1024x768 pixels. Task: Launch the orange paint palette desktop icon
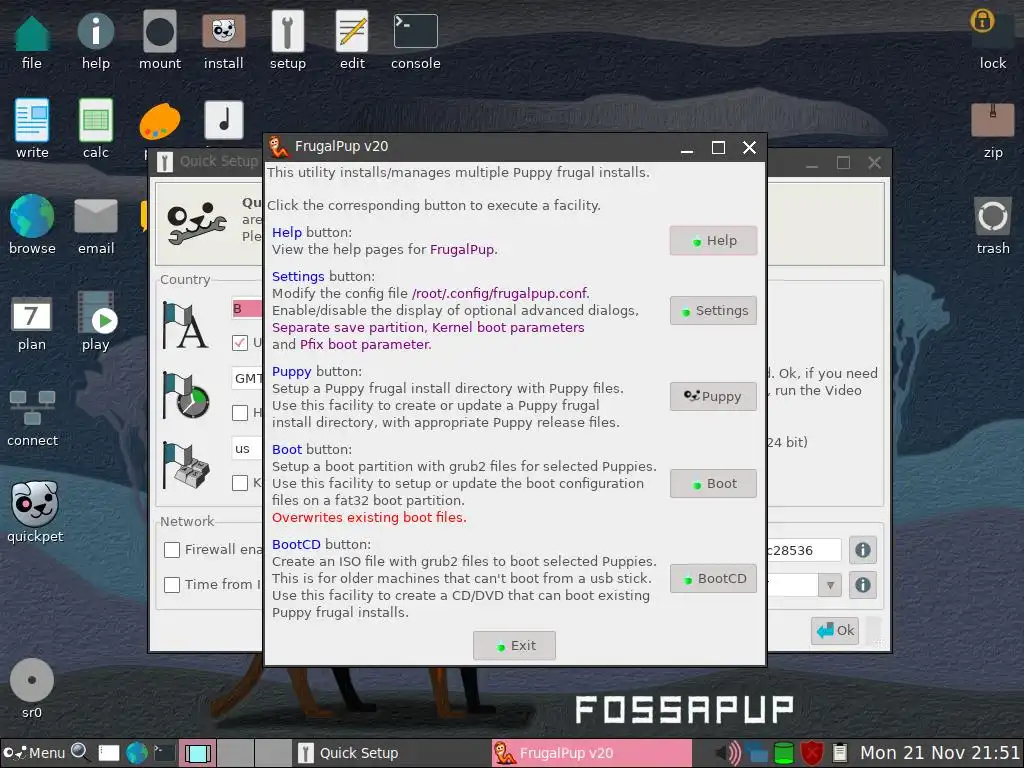point(159,121)
